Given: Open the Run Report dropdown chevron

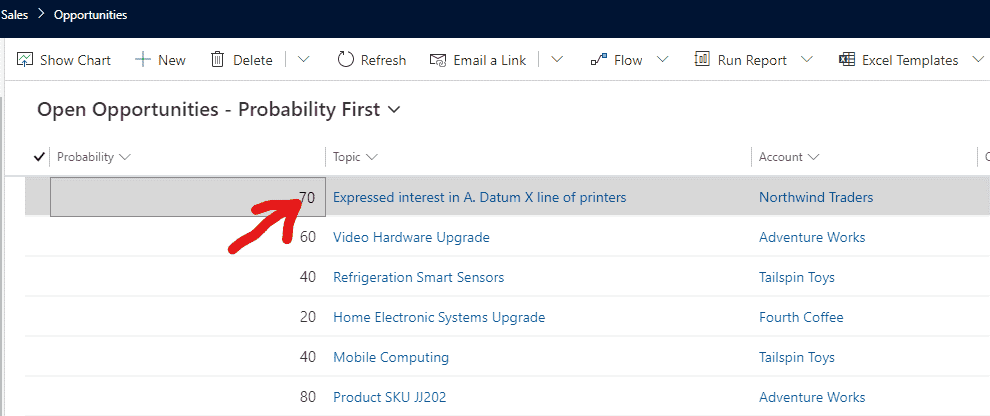Looking at the screenshot, I should 806,60.
